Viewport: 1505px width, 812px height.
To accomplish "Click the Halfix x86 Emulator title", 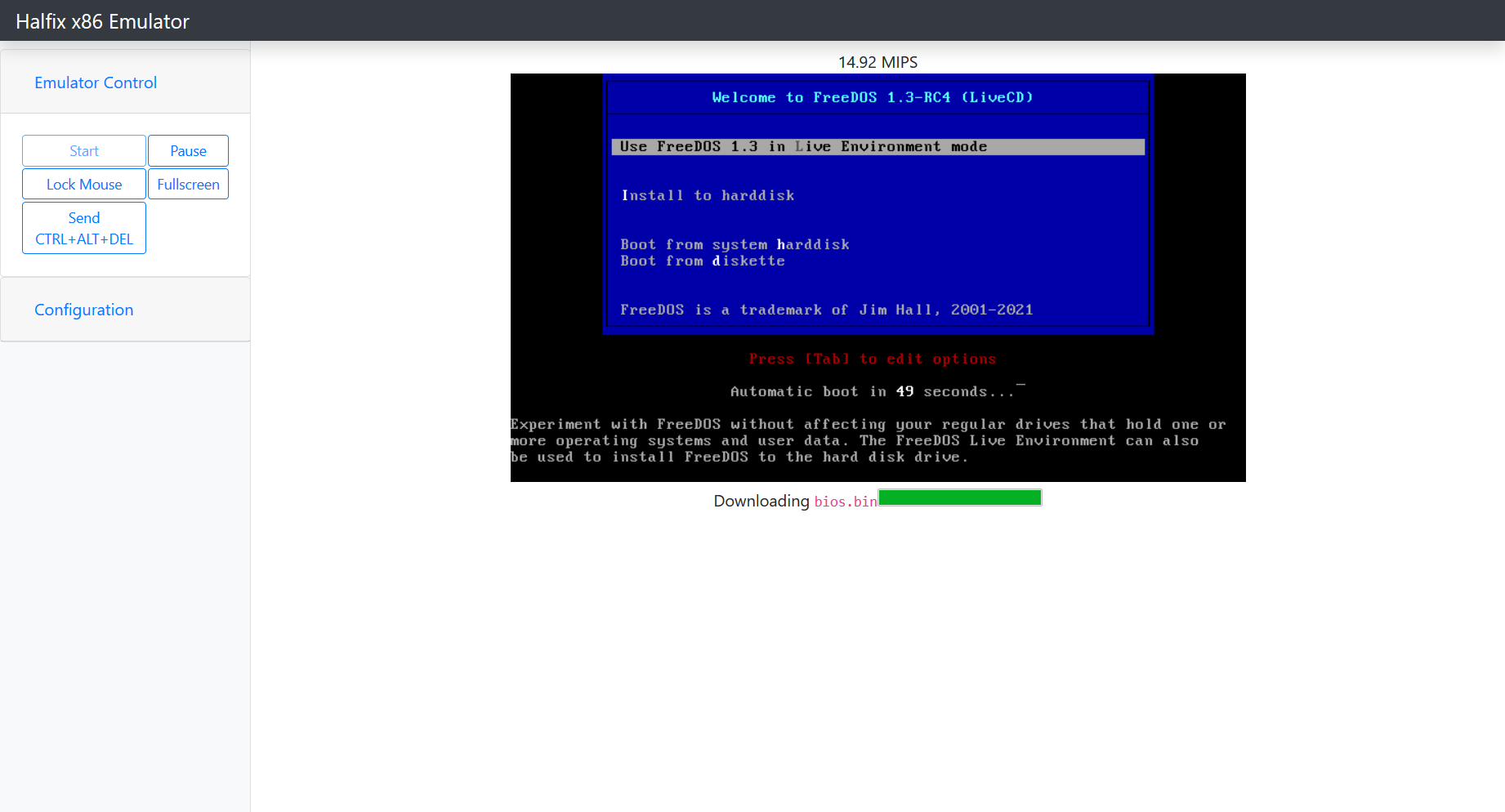I will tap(103, 21).
